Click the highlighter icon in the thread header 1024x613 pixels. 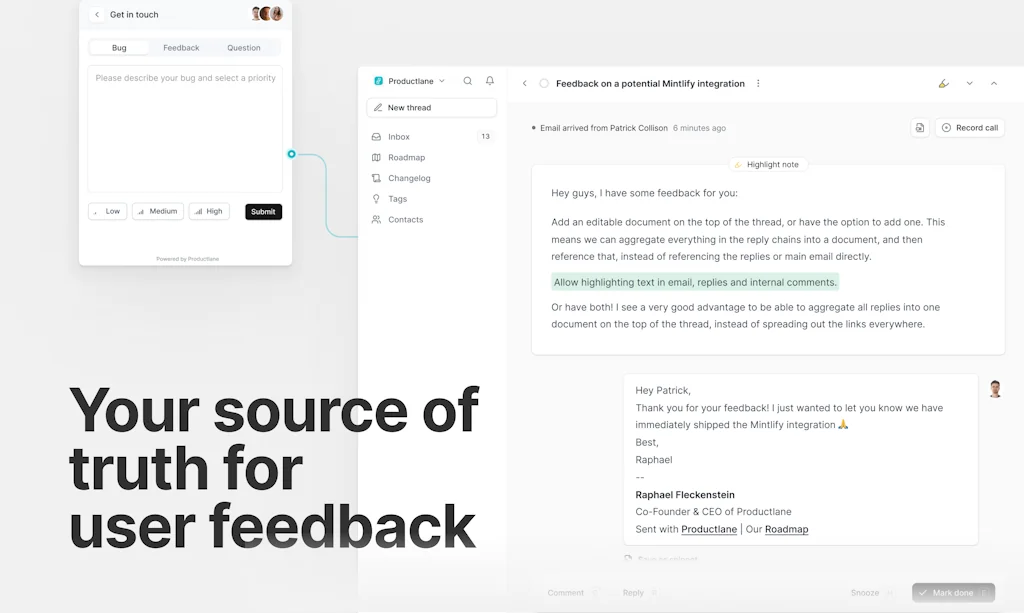click(944, 83)
